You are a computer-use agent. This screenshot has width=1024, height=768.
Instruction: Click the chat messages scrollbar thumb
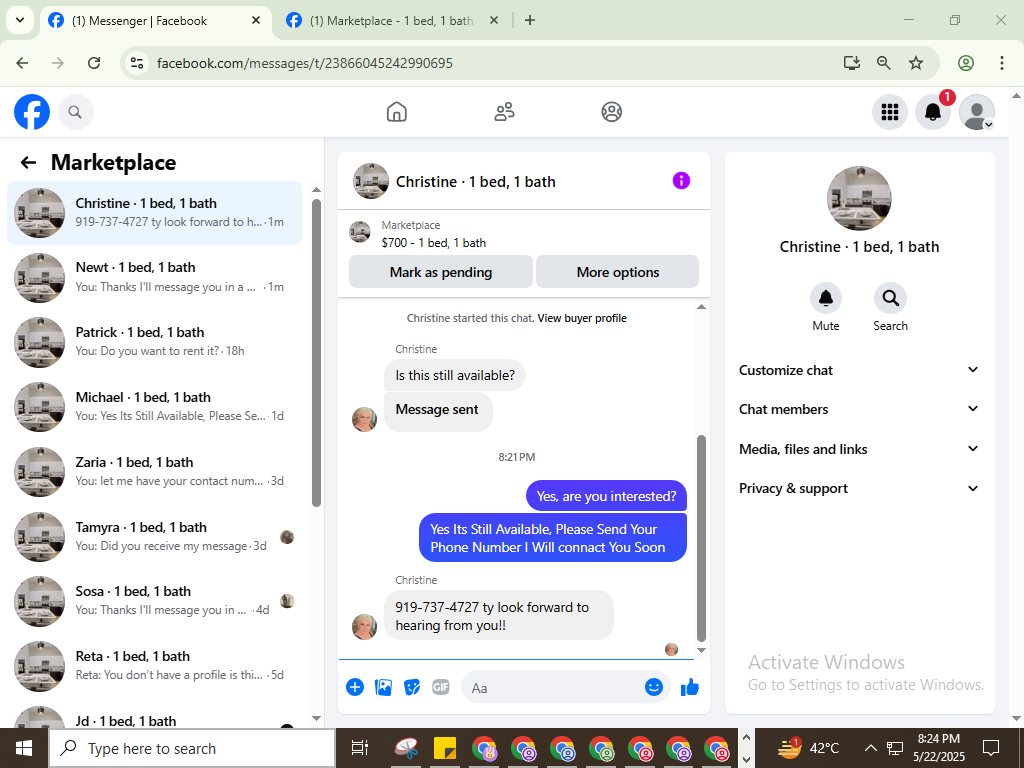pos(701,539)
